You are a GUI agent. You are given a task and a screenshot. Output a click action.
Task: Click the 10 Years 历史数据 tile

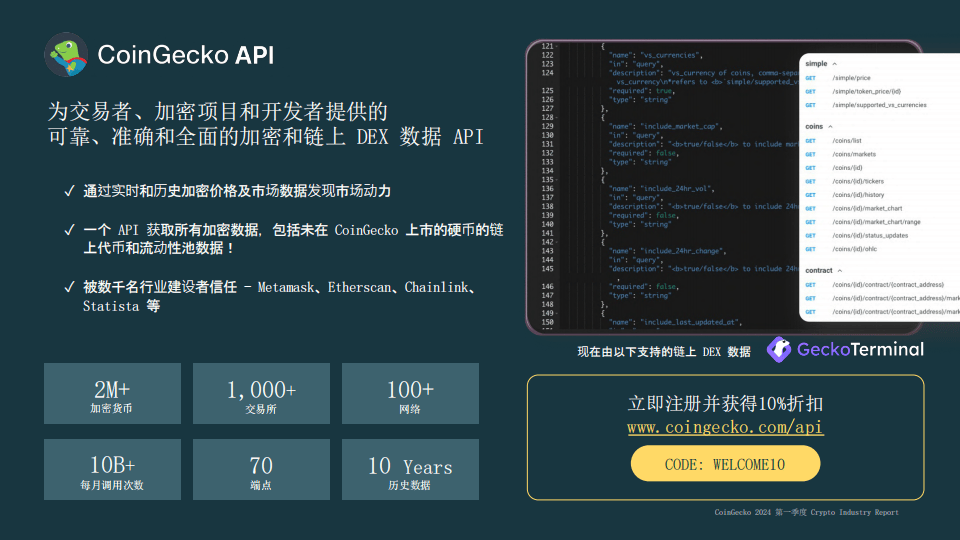click(410, 470)
